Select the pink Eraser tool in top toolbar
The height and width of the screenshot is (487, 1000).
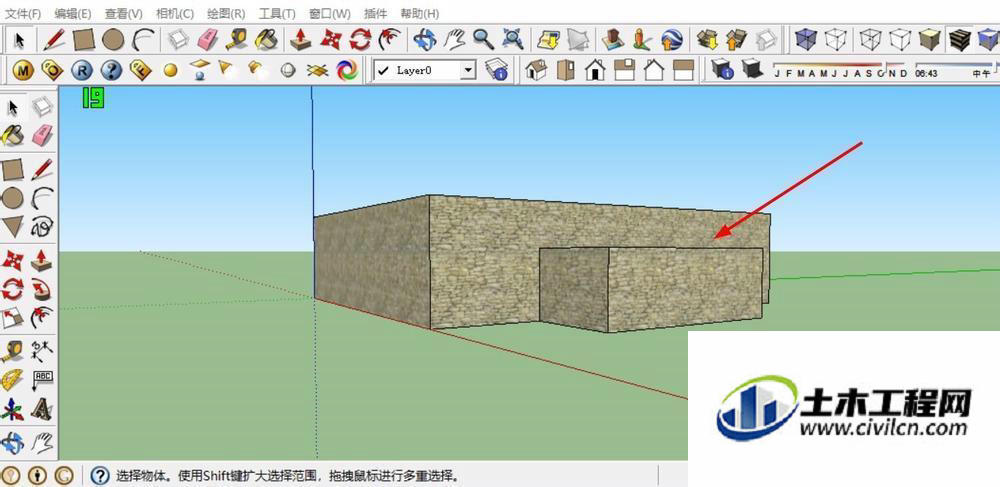point(208,40)
